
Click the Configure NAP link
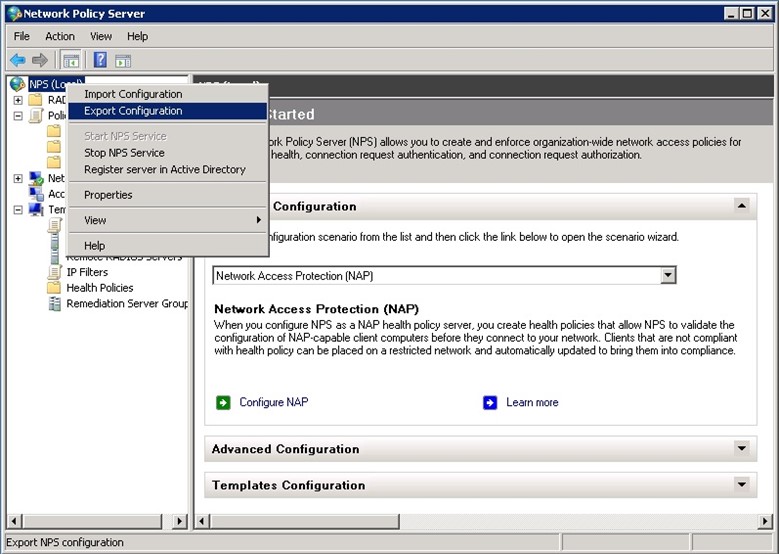(274, 402)
